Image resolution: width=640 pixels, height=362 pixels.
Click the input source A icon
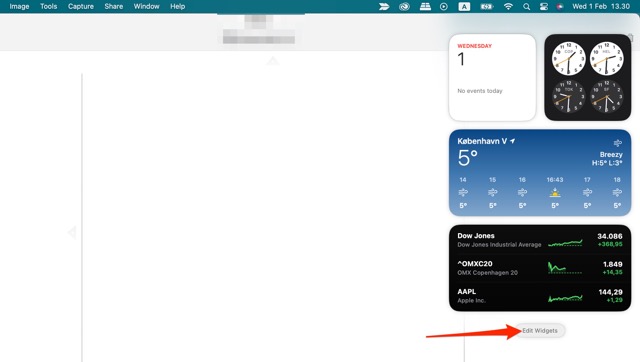coord(464,7)
